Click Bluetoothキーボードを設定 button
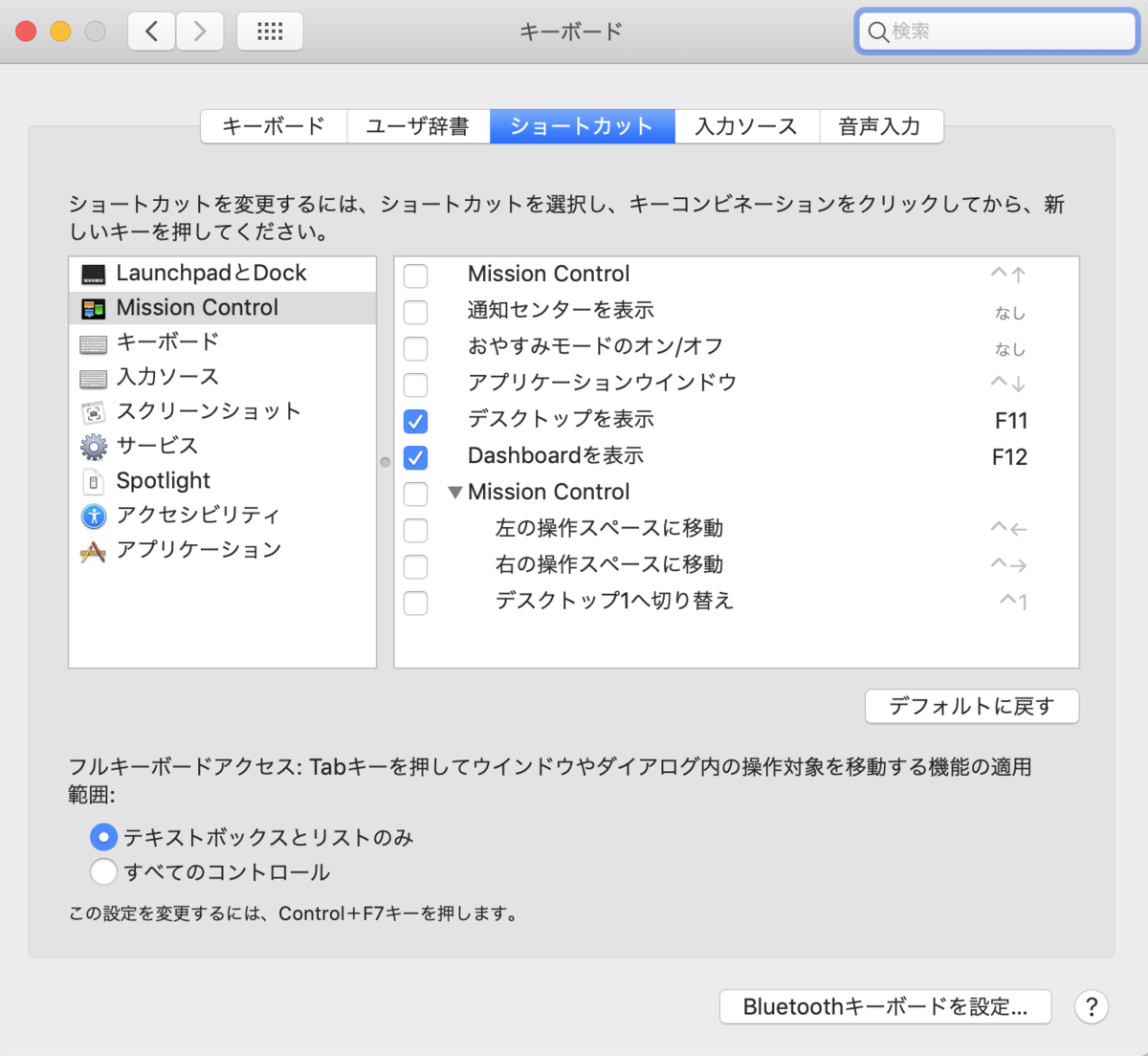 pyautogui.click(x=885, y=1006)
